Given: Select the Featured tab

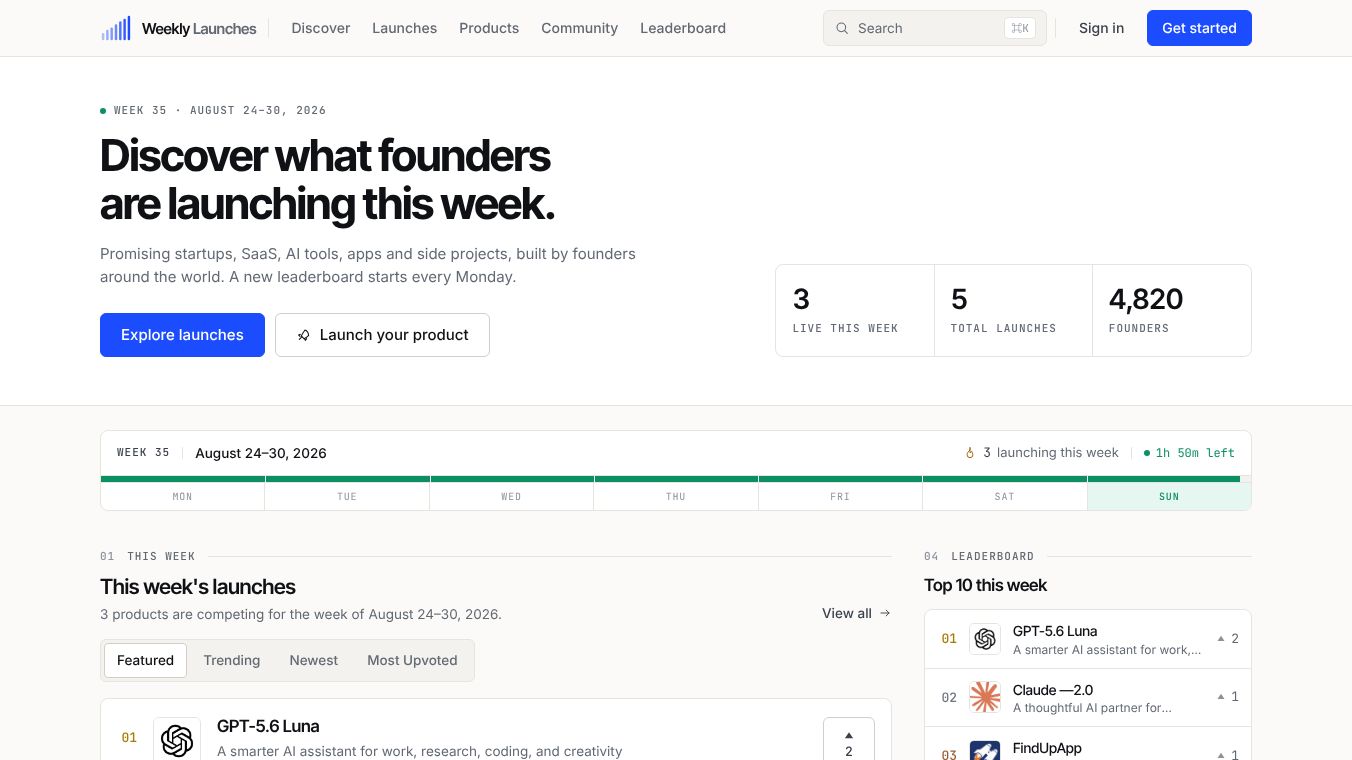Looking at the screenshot, I should (145, 660).
